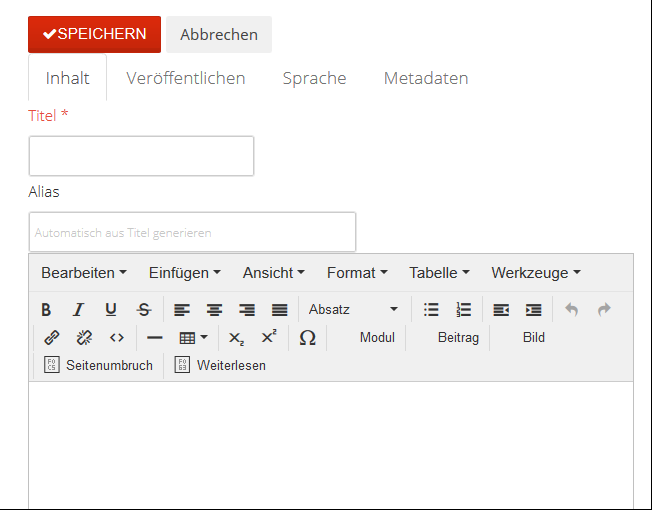Open the Tabelle menu

coord(440,273)
